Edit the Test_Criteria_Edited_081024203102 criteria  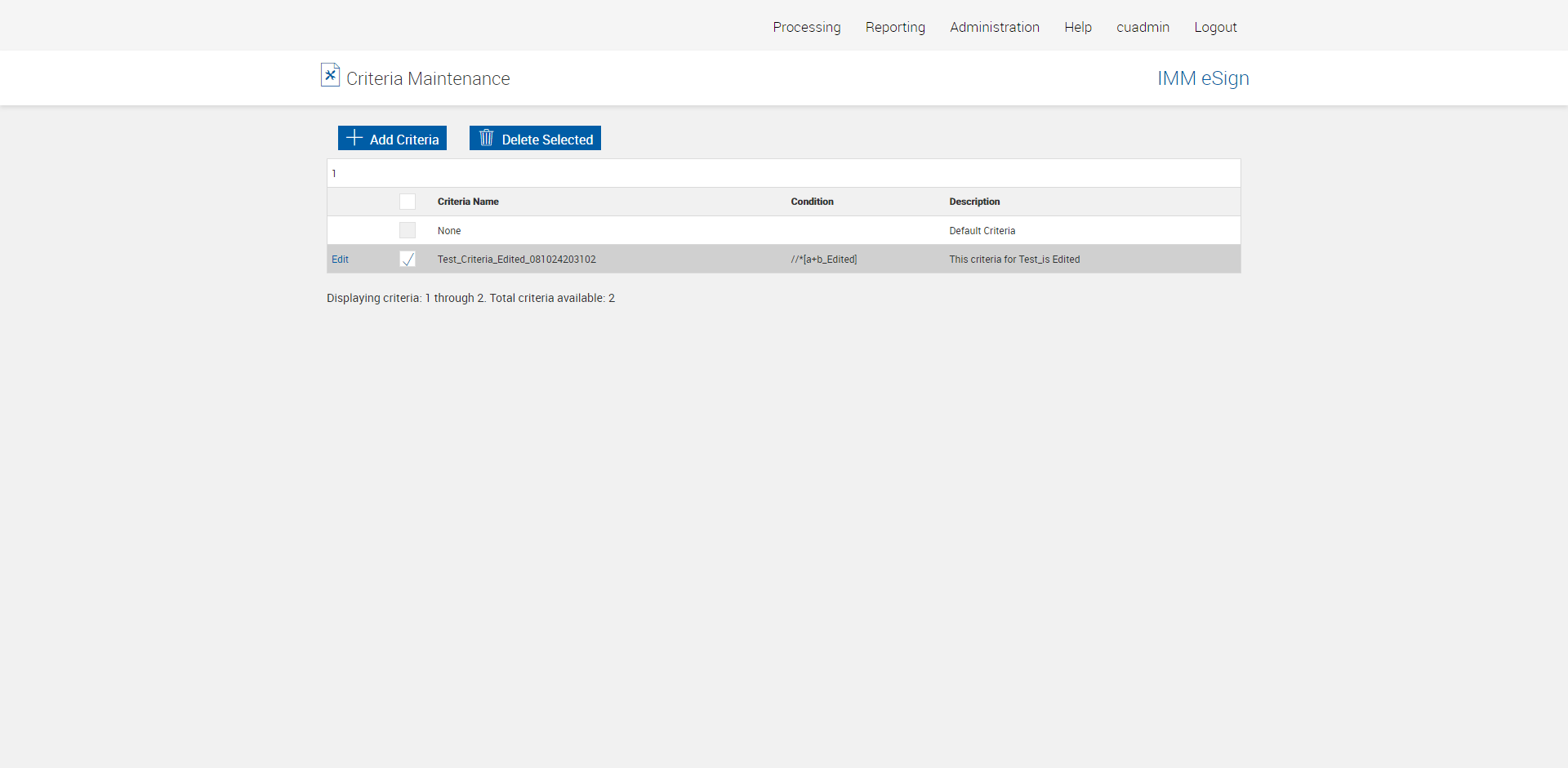pos(340,260)
